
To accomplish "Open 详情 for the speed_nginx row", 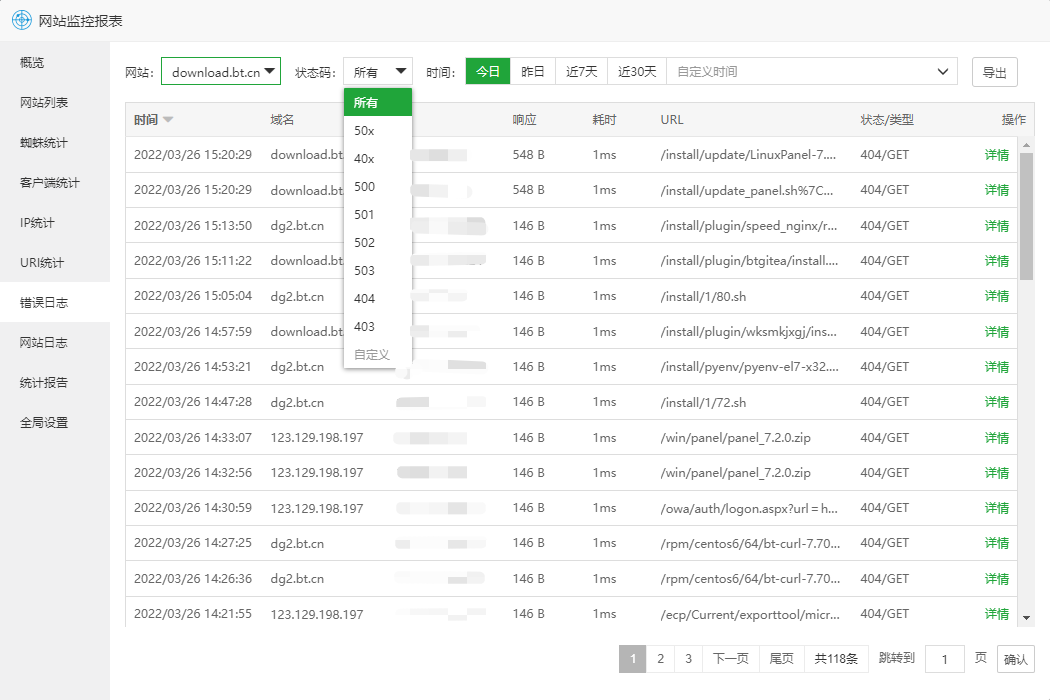I will pyautogui.click(x=996, y=226).
